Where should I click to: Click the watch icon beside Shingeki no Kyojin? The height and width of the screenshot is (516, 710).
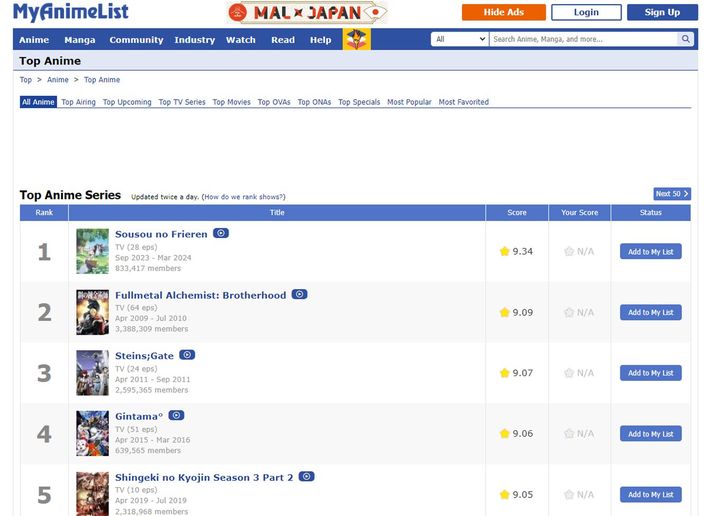tap(307, 477)
